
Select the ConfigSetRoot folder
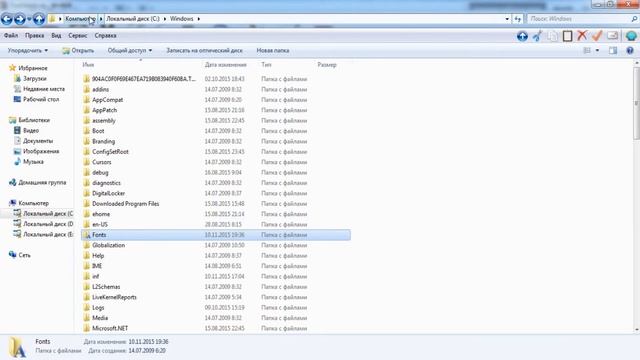tap(110, 152)
